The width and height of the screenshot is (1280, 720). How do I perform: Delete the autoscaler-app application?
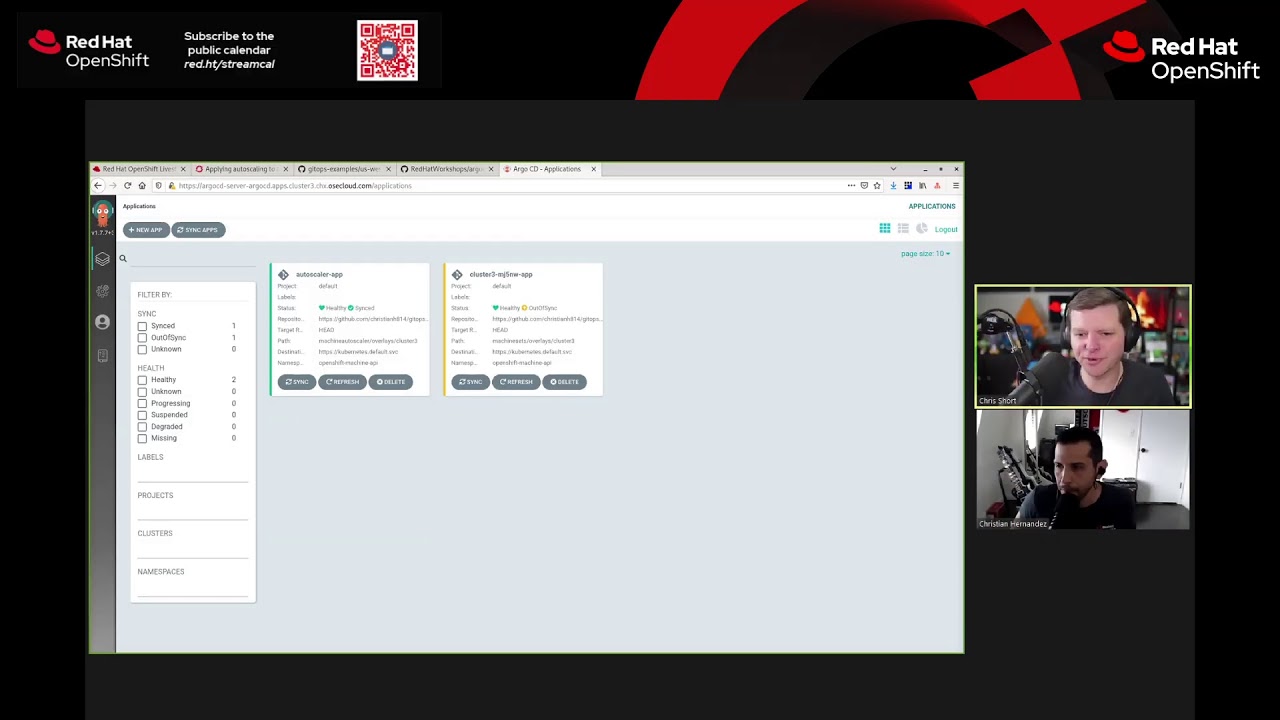[391, 382]
